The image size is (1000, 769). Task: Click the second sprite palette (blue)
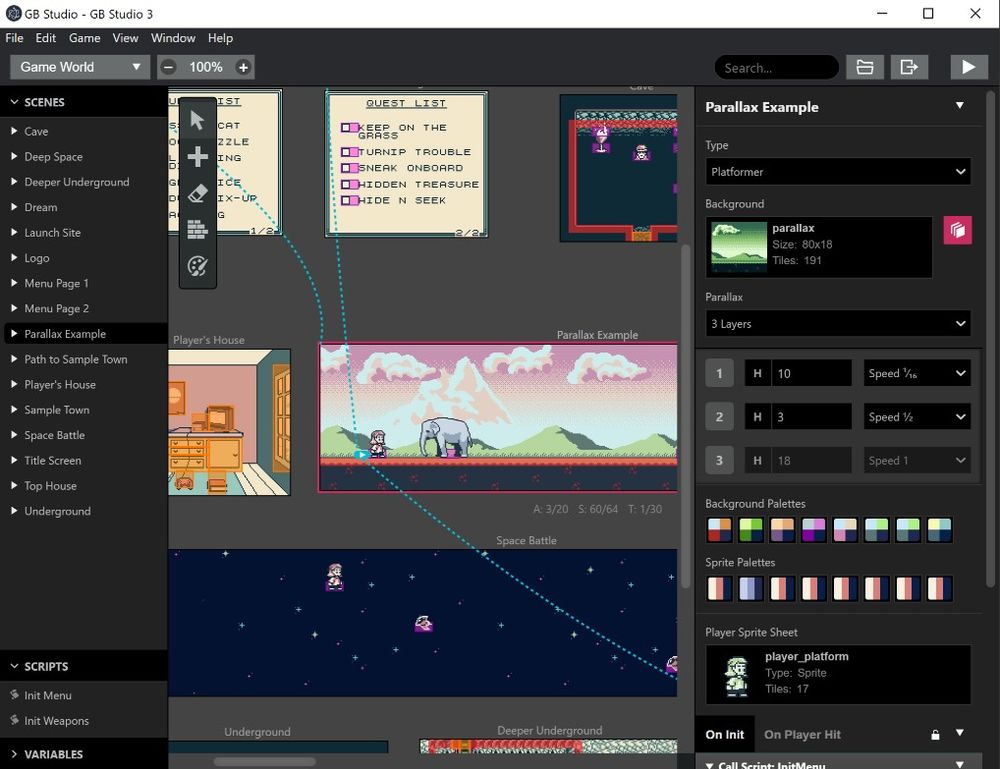tap(751, 589)
